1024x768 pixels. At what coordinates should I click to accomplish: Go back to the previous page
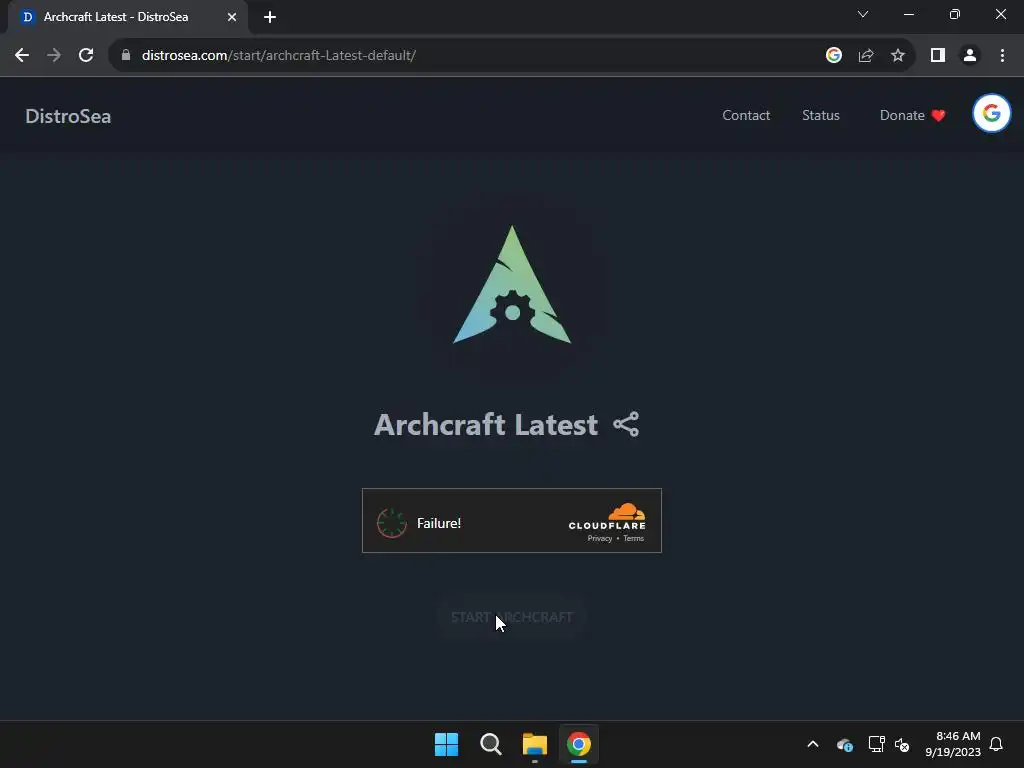22,56
